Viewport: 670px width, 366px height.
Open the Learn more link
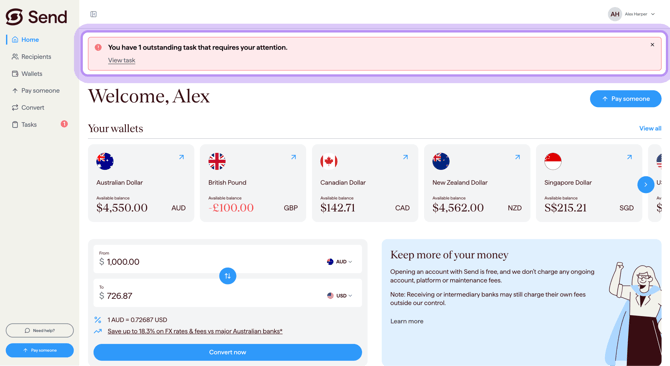[406, 321]
